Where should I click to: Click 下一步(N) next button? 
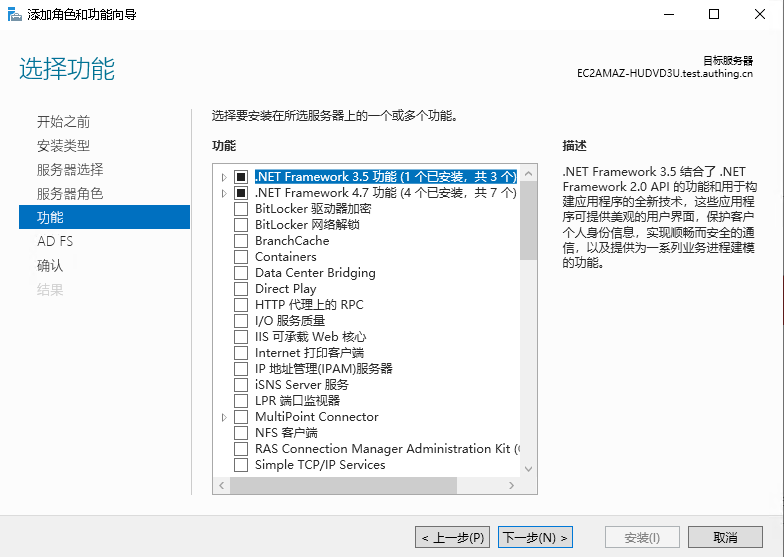click(536, 538)
